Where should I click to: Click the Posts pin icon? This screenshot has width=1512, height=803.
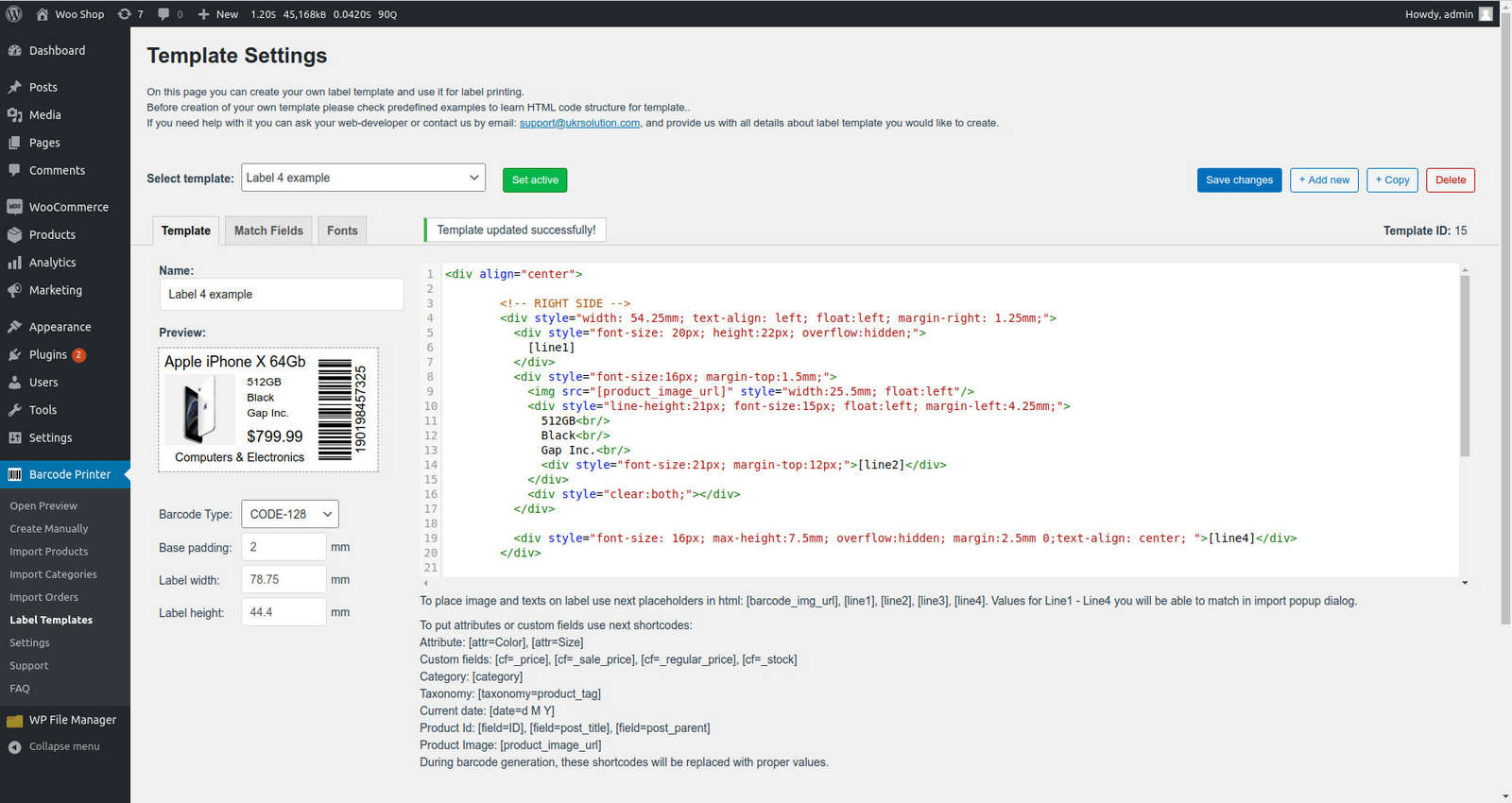(14, 87)
